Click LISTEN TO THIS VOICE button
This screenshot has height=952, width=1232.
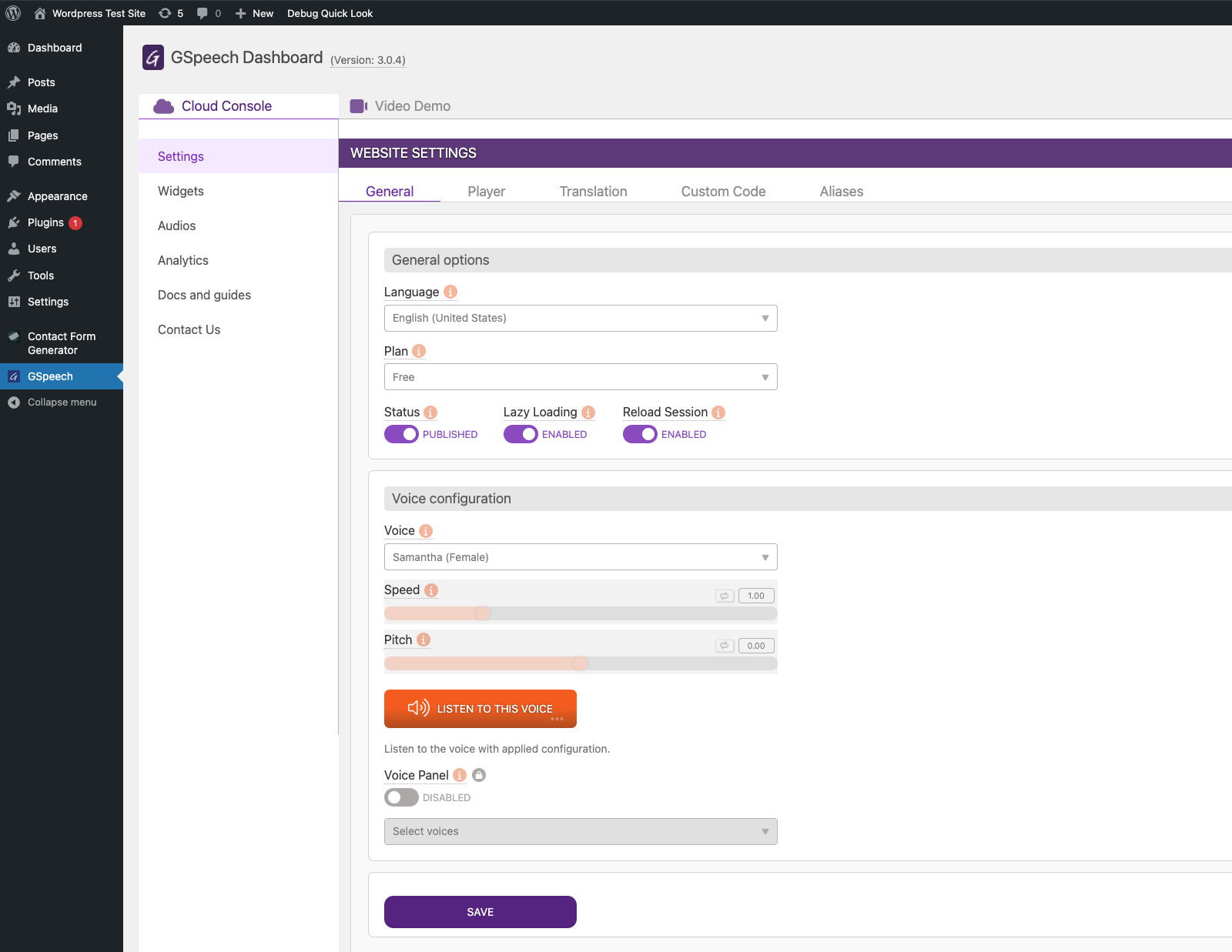pos(480,709)
